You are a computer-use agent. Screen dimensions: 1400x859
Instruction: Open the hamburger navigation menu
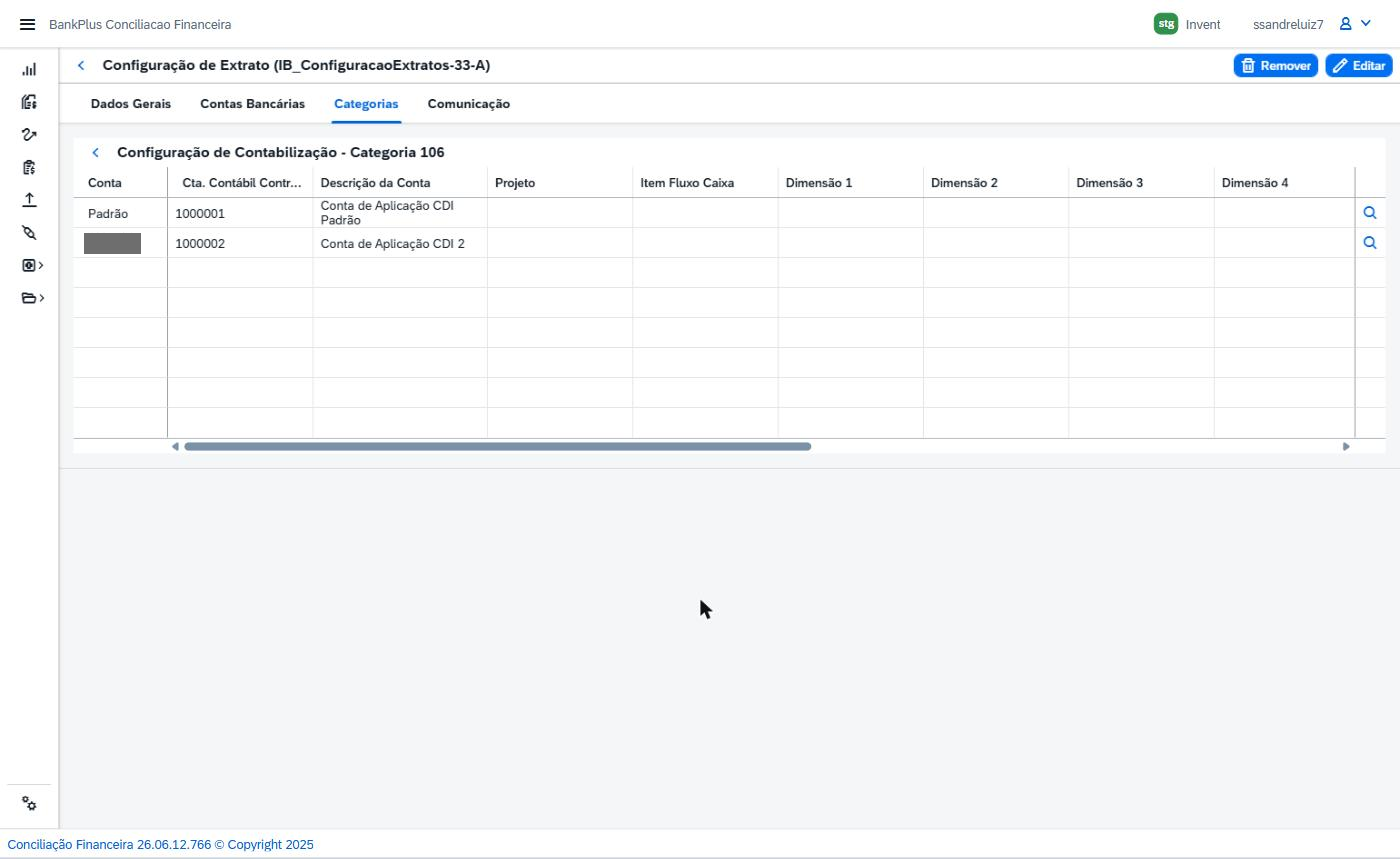point(27,24)
